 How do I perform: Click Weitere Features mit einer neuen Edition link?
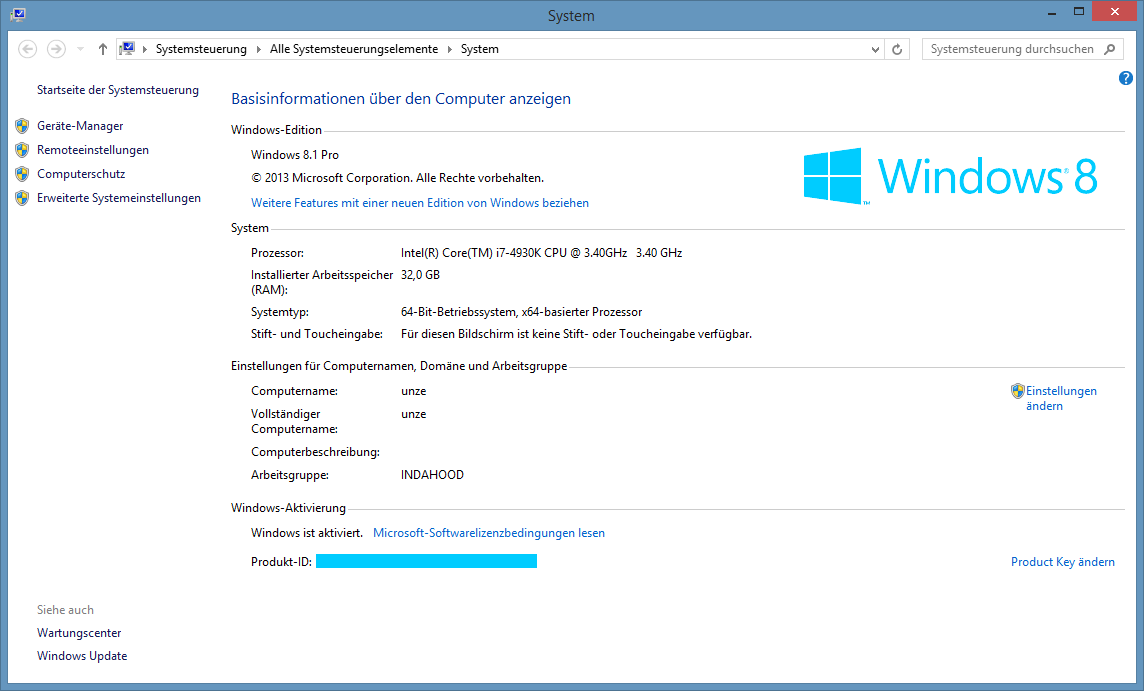pos(420,203)
